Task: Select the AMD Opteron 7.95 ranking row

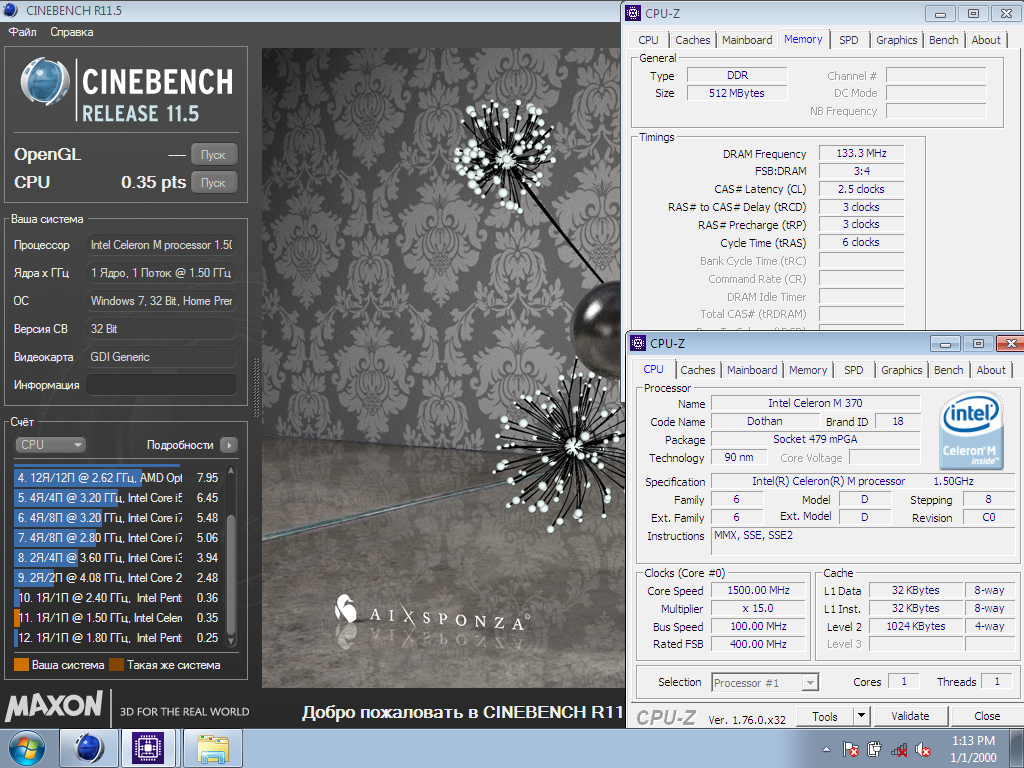Action: pos(118,477)
